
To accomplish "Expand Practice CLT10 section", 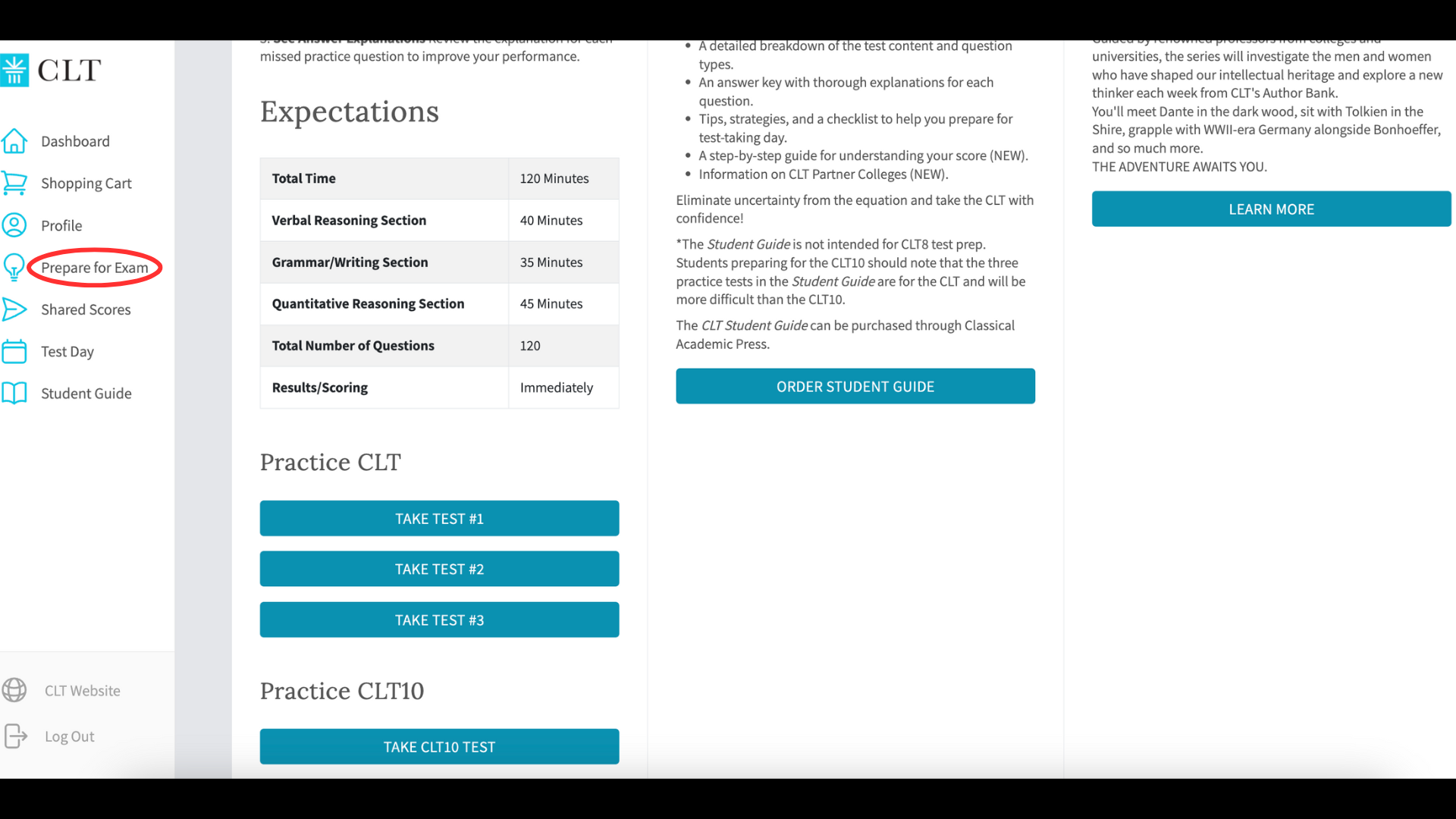I will tap(341, 689).
